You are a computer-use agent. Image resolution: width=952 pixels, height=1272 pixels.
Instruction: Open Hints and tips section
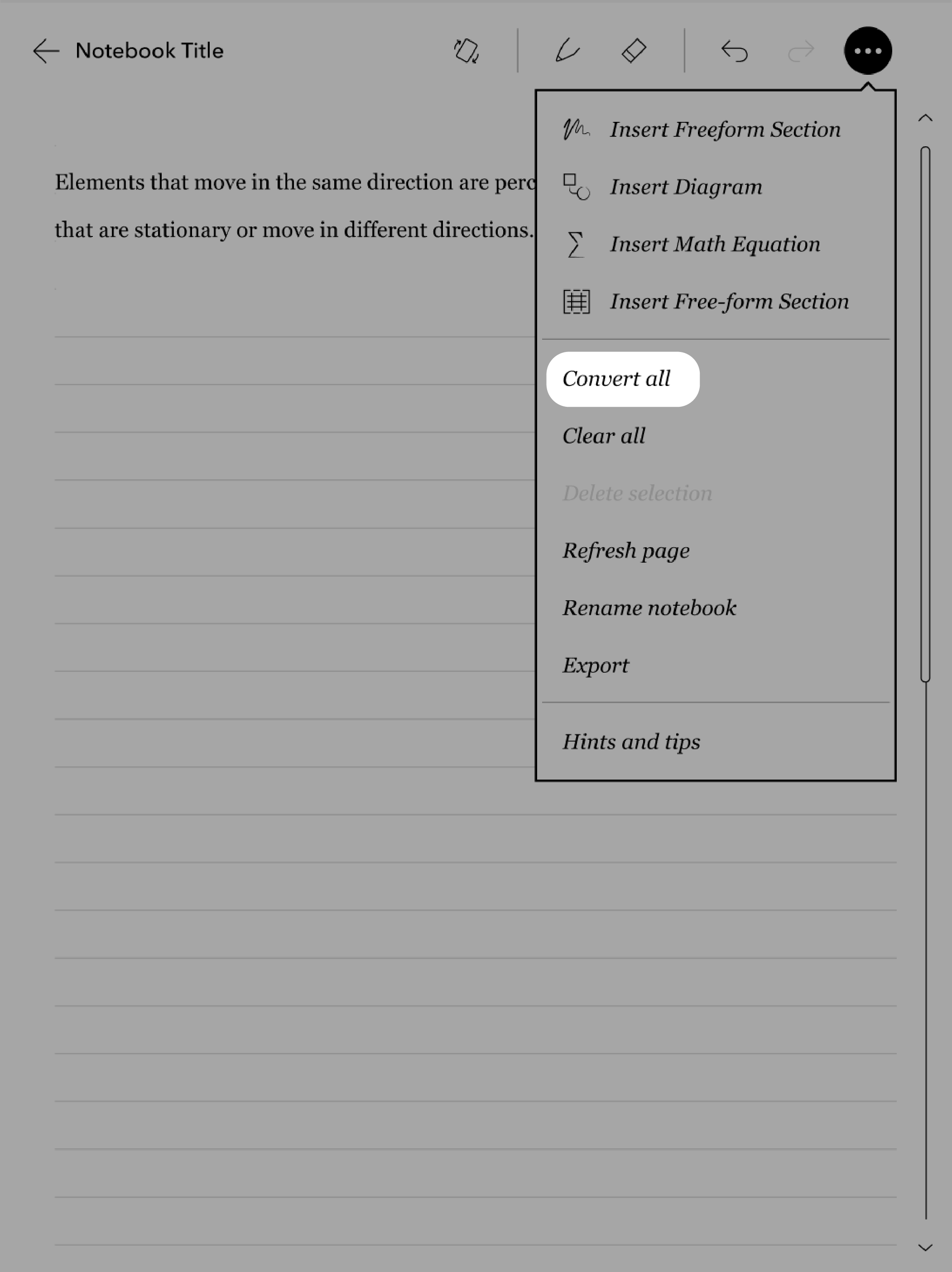coord(631,741)
